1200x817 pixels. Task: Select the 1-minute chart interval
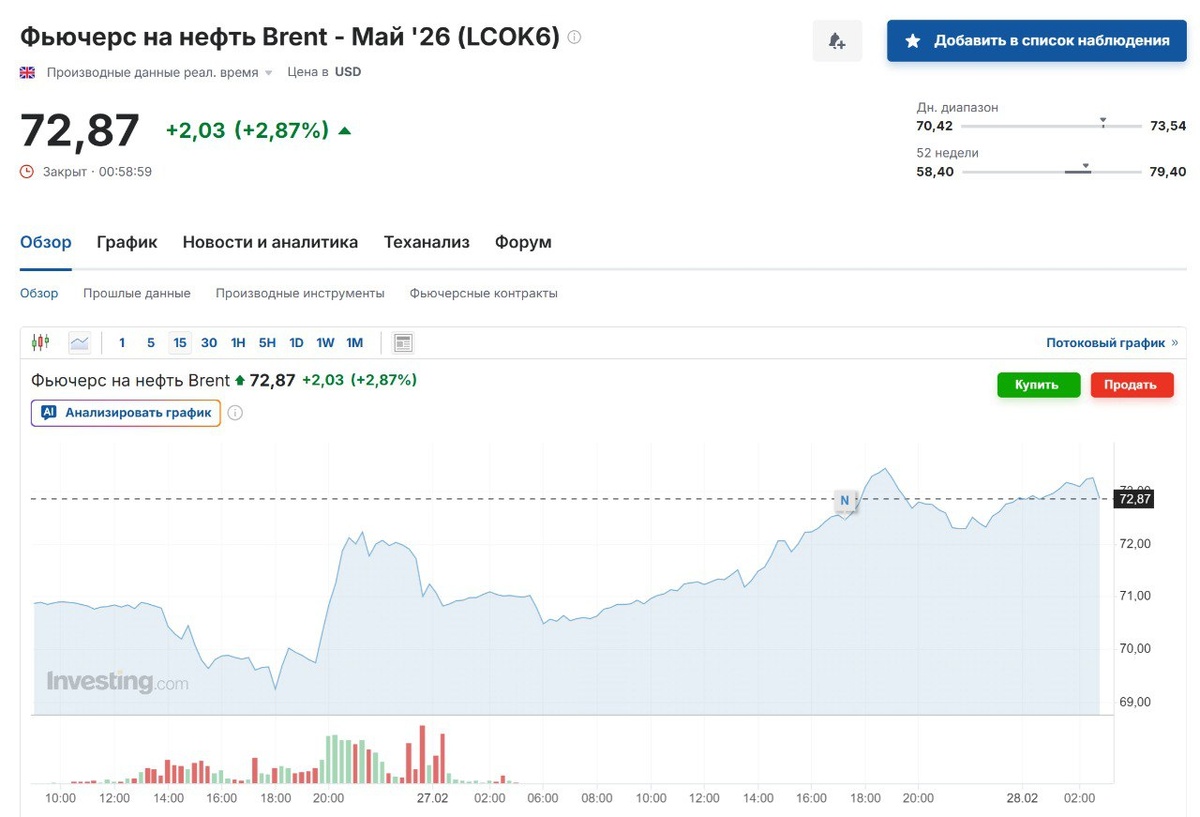click(x=122, y=343)
